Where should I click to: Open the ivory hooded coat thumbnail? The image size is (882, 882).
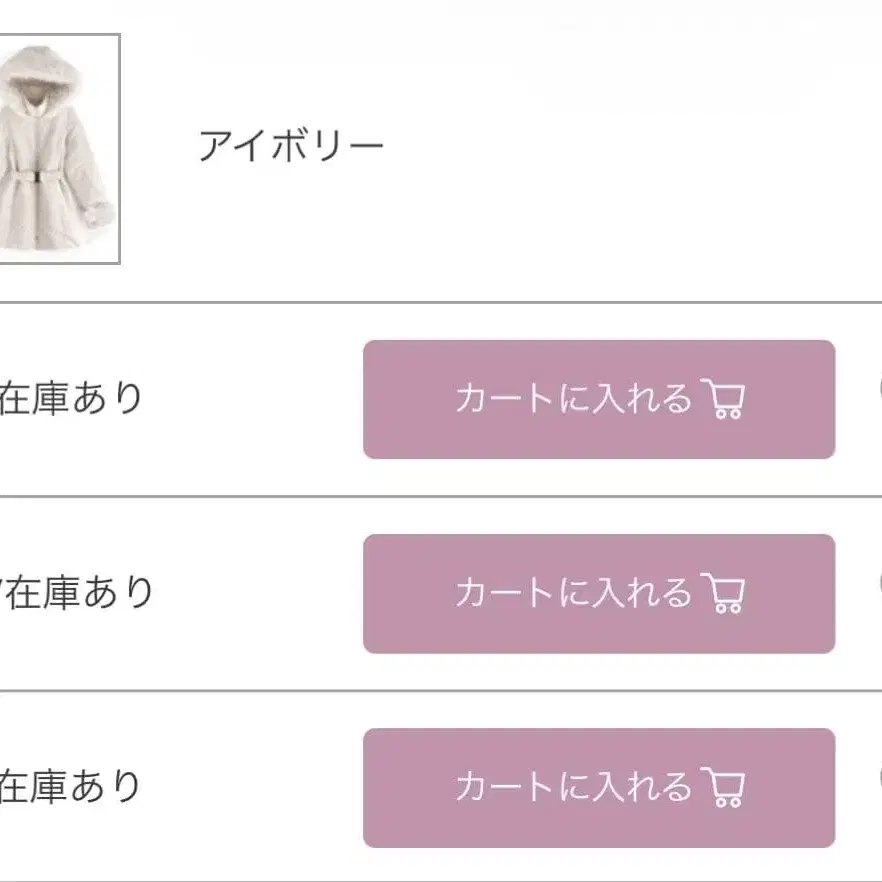pos(58,149)
